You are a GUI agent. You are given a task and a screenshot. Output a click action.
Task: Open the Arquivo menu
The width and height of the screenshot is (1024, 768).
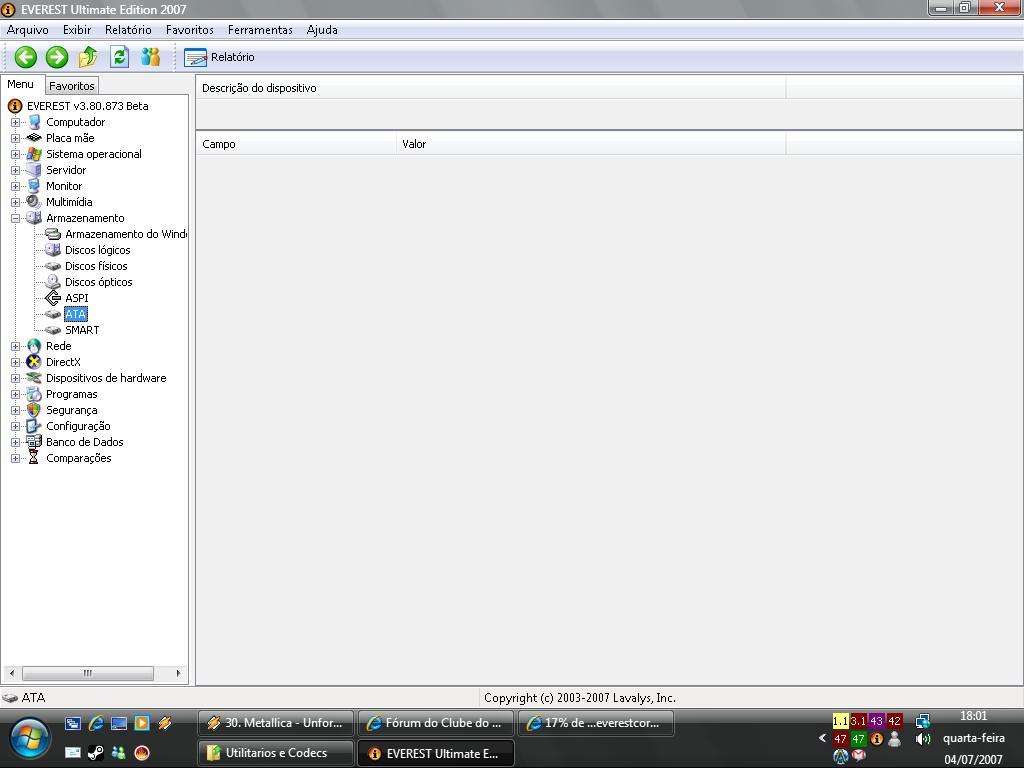pyautogui.click(x=27, y=30)
